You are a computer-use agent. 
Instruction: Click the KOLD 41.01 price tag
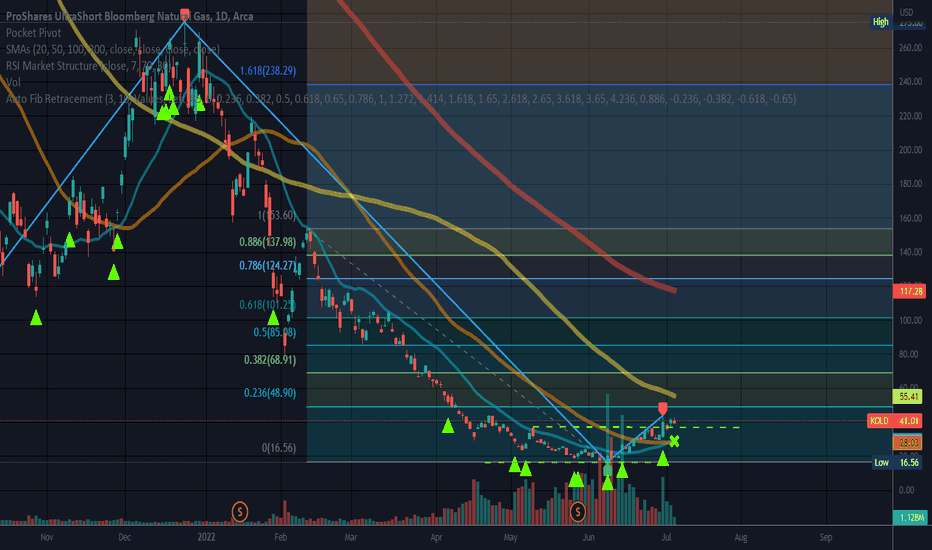(895, 421)
